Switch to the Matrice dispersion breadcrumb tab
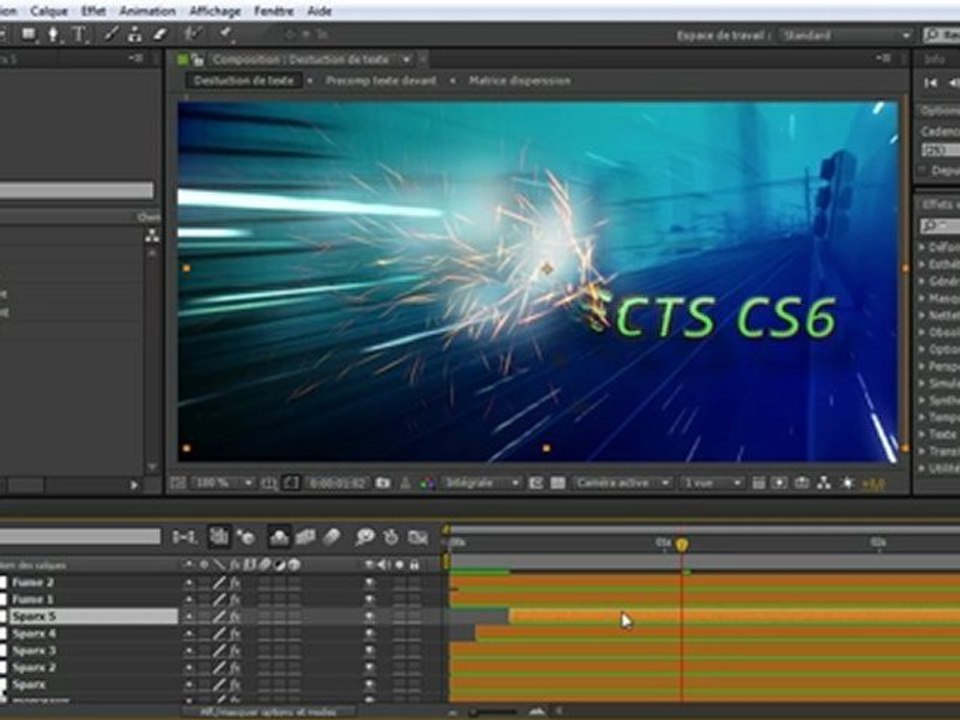Viewport: 960px width, 720px height. tap(520, 81)
